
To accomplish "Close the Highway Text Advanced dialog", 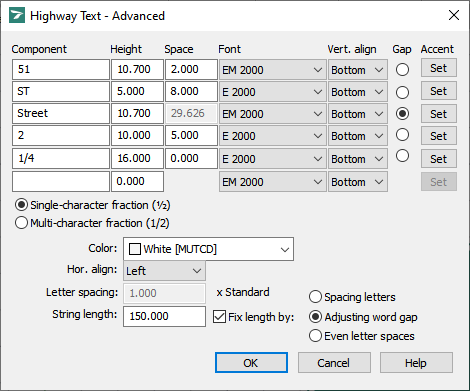I will click(x=454, y=15).
